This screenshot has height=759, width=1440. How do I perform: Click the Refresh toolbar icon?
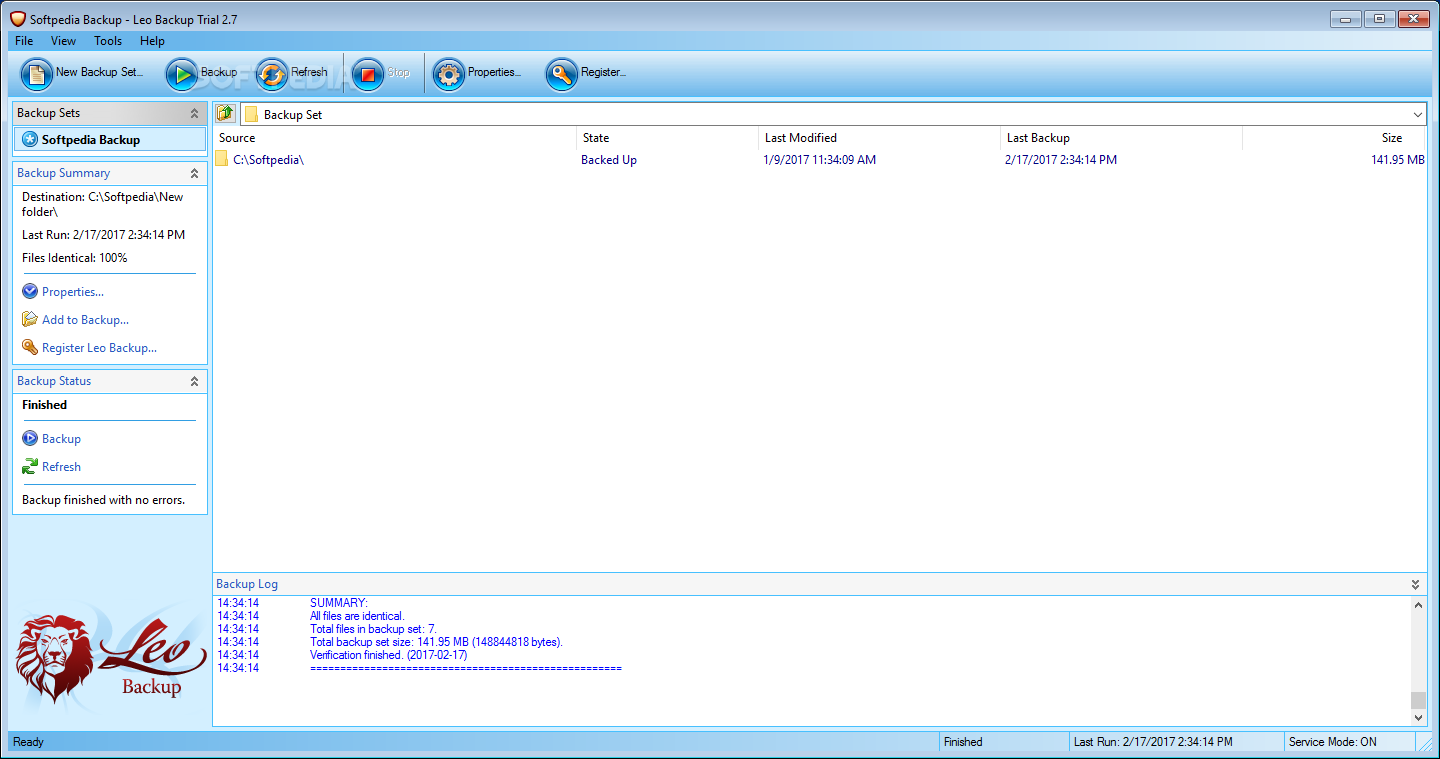[272, 74]
